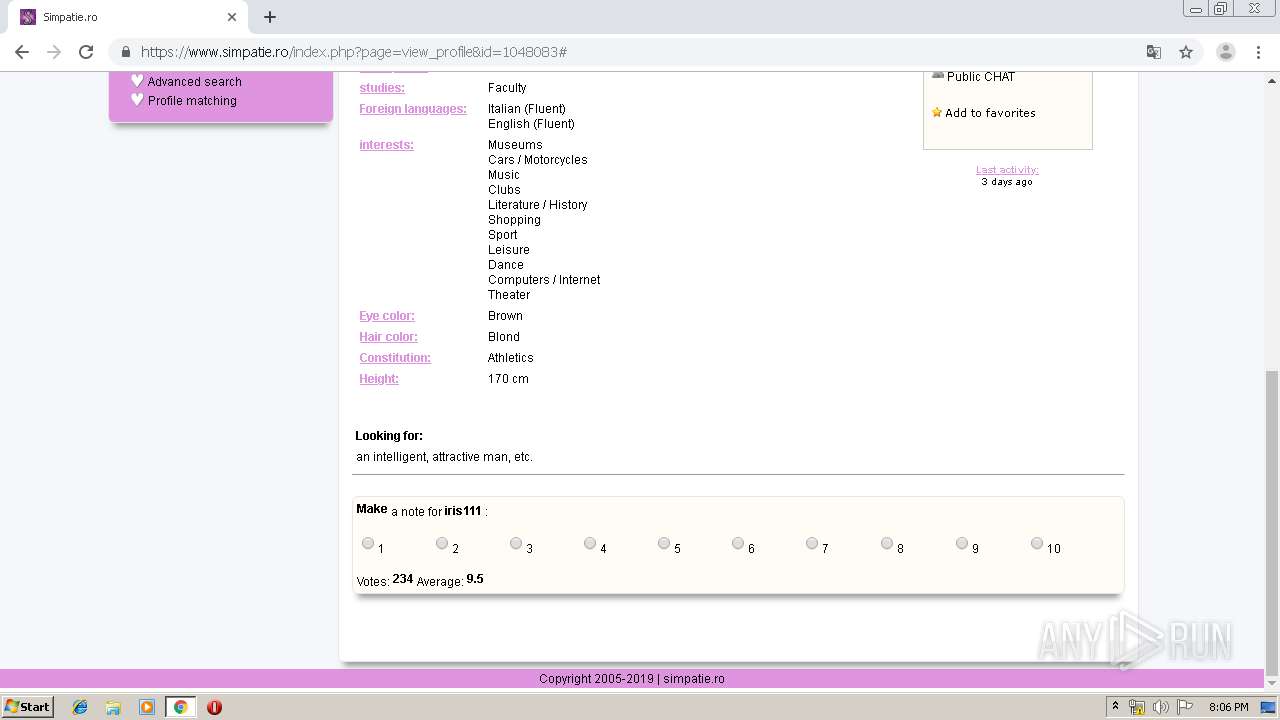Open the volume tray icon

pyautogui.click(x=1160, y=707)
